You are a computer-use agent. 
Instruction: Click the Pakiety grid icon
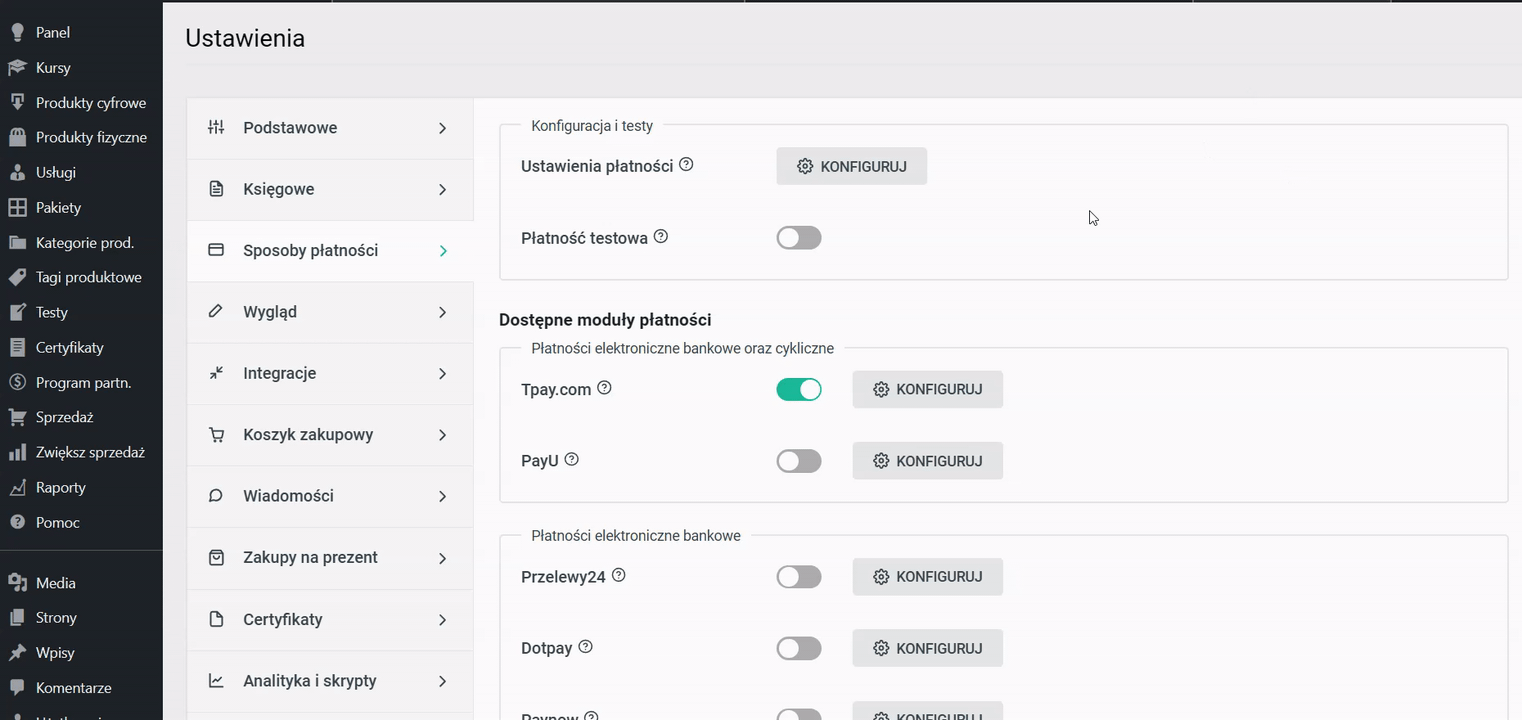tap(17, 207)
